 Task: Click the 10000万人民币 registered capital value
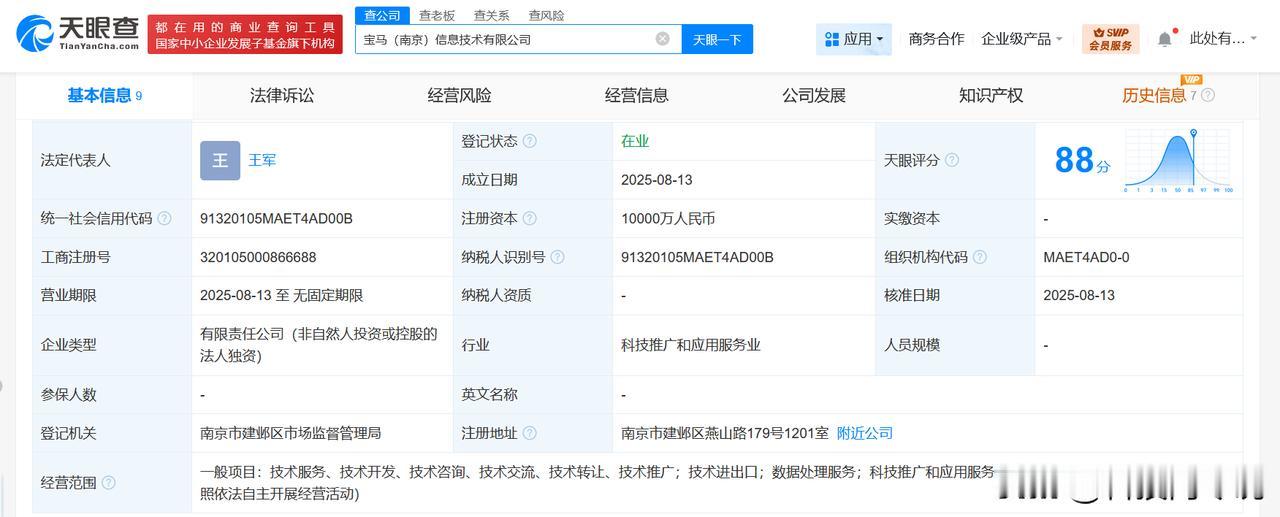tap(668, 218)
